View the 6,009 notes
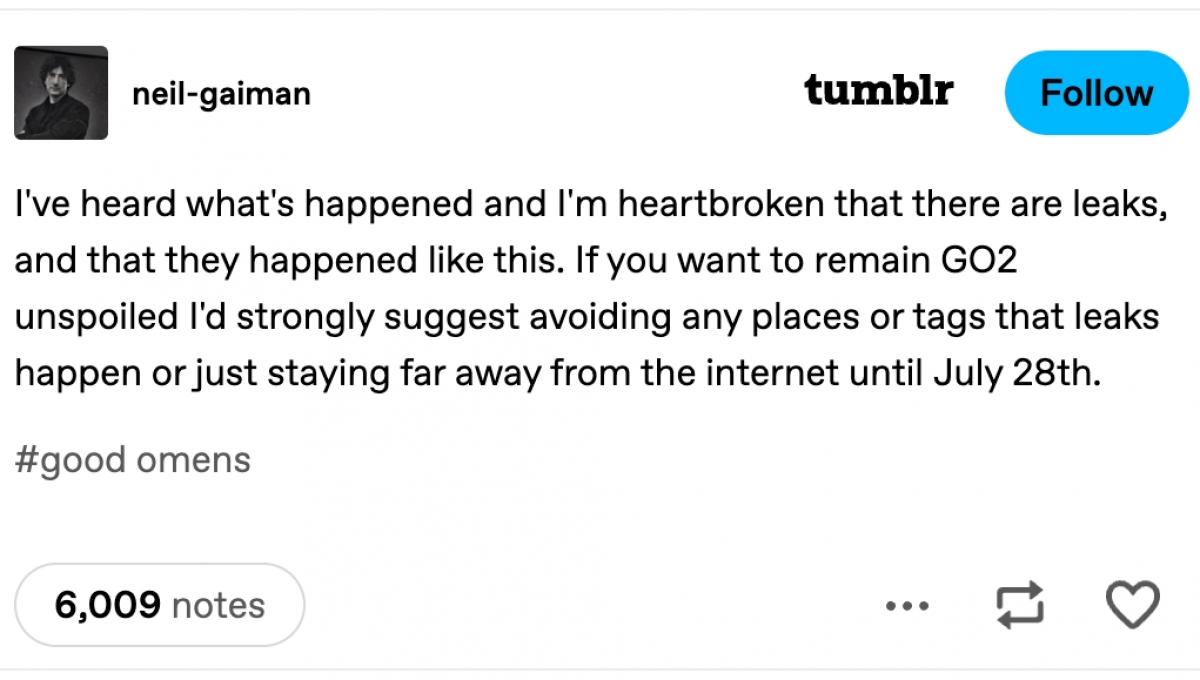 coord(159,605)
